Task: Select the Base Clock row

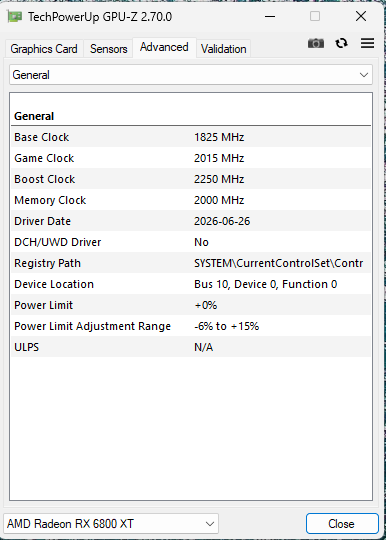Action: pyautogui.click(x=191, y=137)
